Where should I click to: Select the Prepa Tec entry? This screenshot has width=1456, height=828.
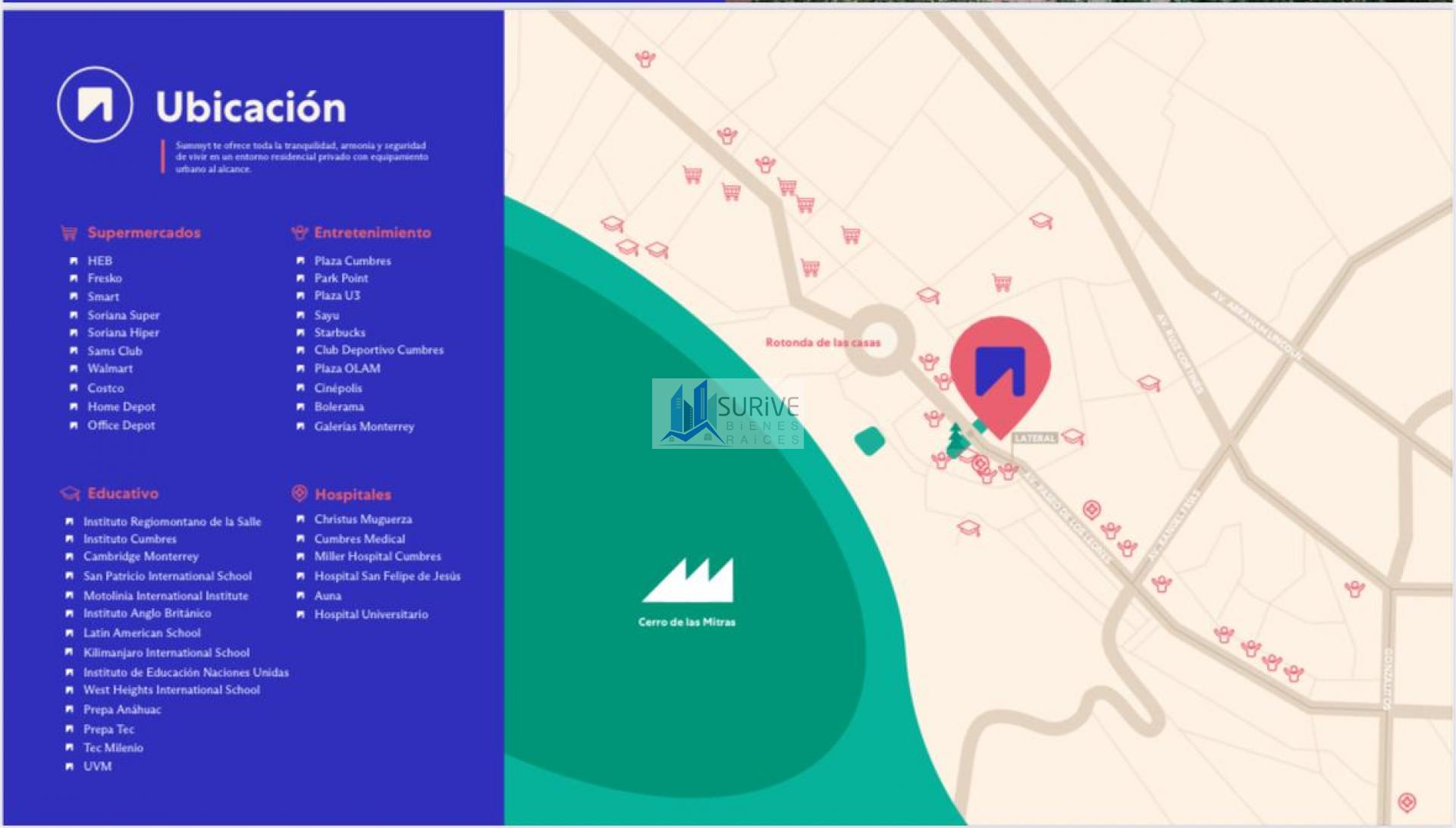pos(108,729)
